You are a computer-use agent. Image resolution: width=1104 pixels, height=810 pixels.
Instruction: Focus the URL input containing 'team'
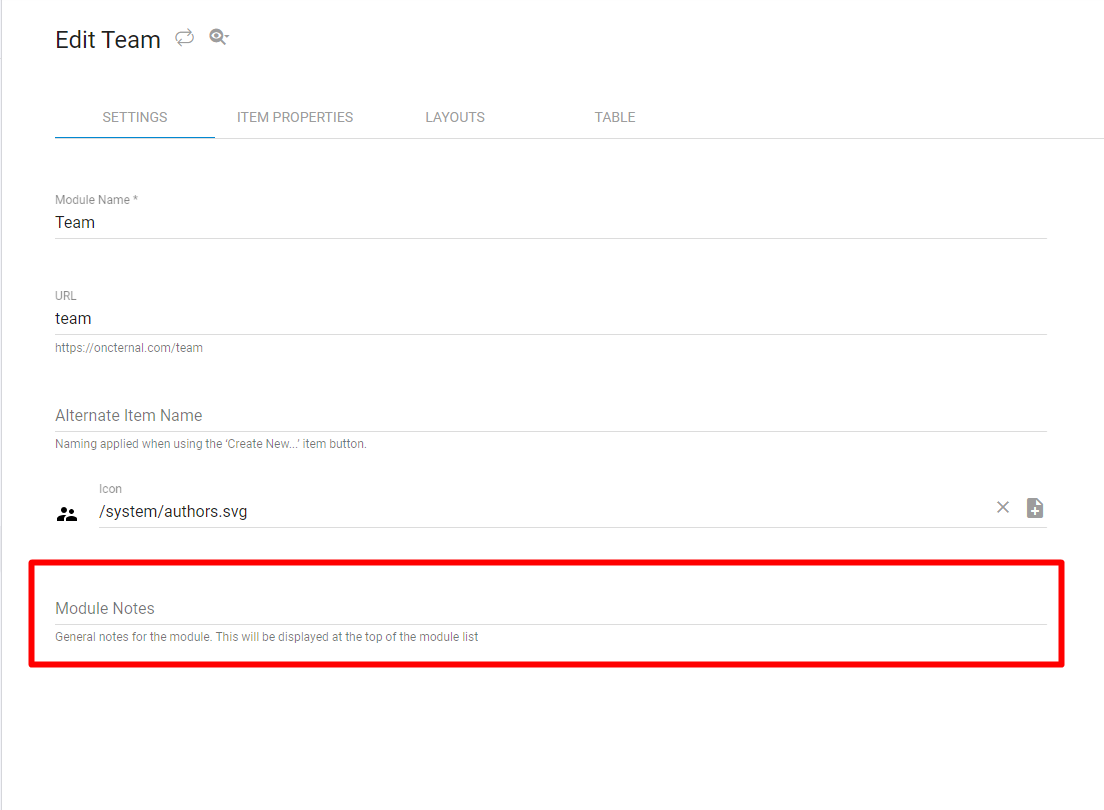[550, 319]
